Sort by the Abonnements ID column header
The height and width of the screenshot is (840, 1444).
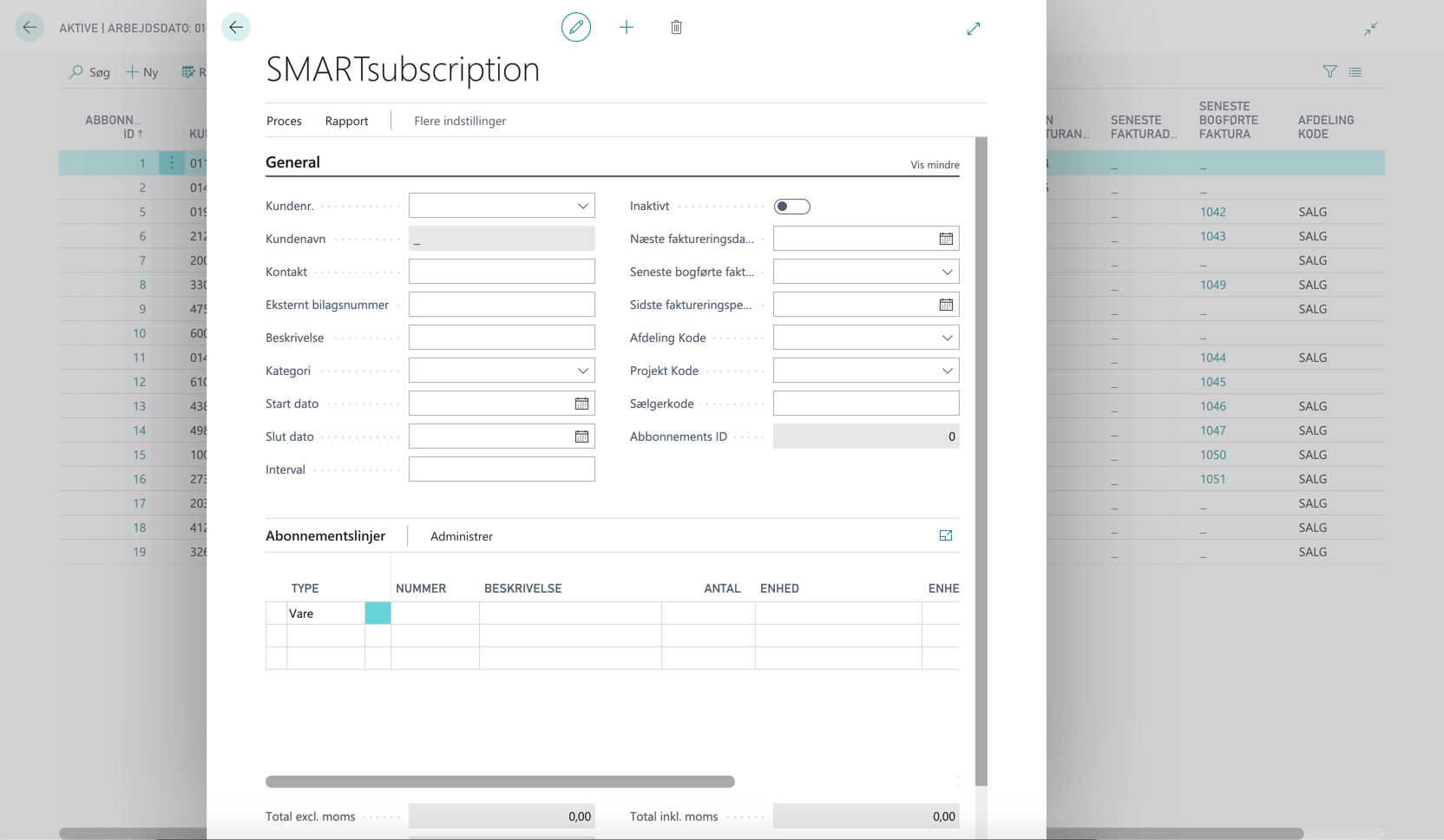tap(114, 127)
